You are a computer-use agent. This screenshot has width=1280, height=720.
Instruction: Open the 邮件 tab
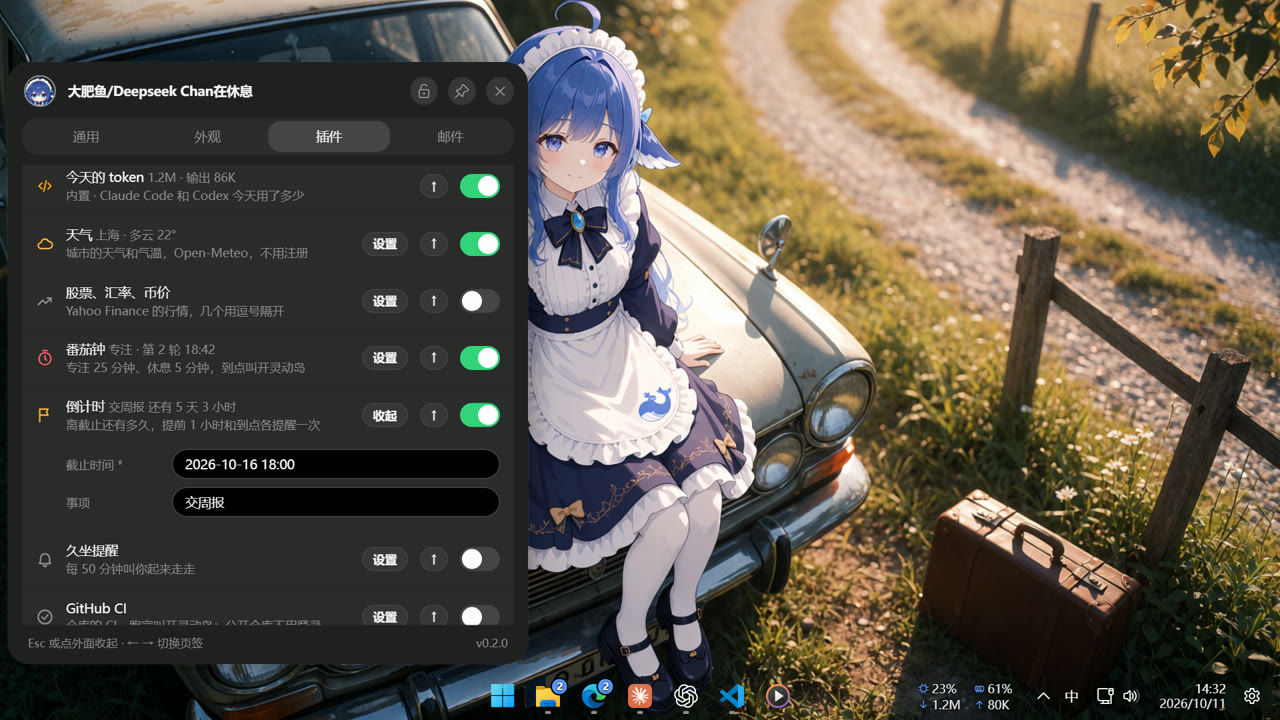click(450, 137)
